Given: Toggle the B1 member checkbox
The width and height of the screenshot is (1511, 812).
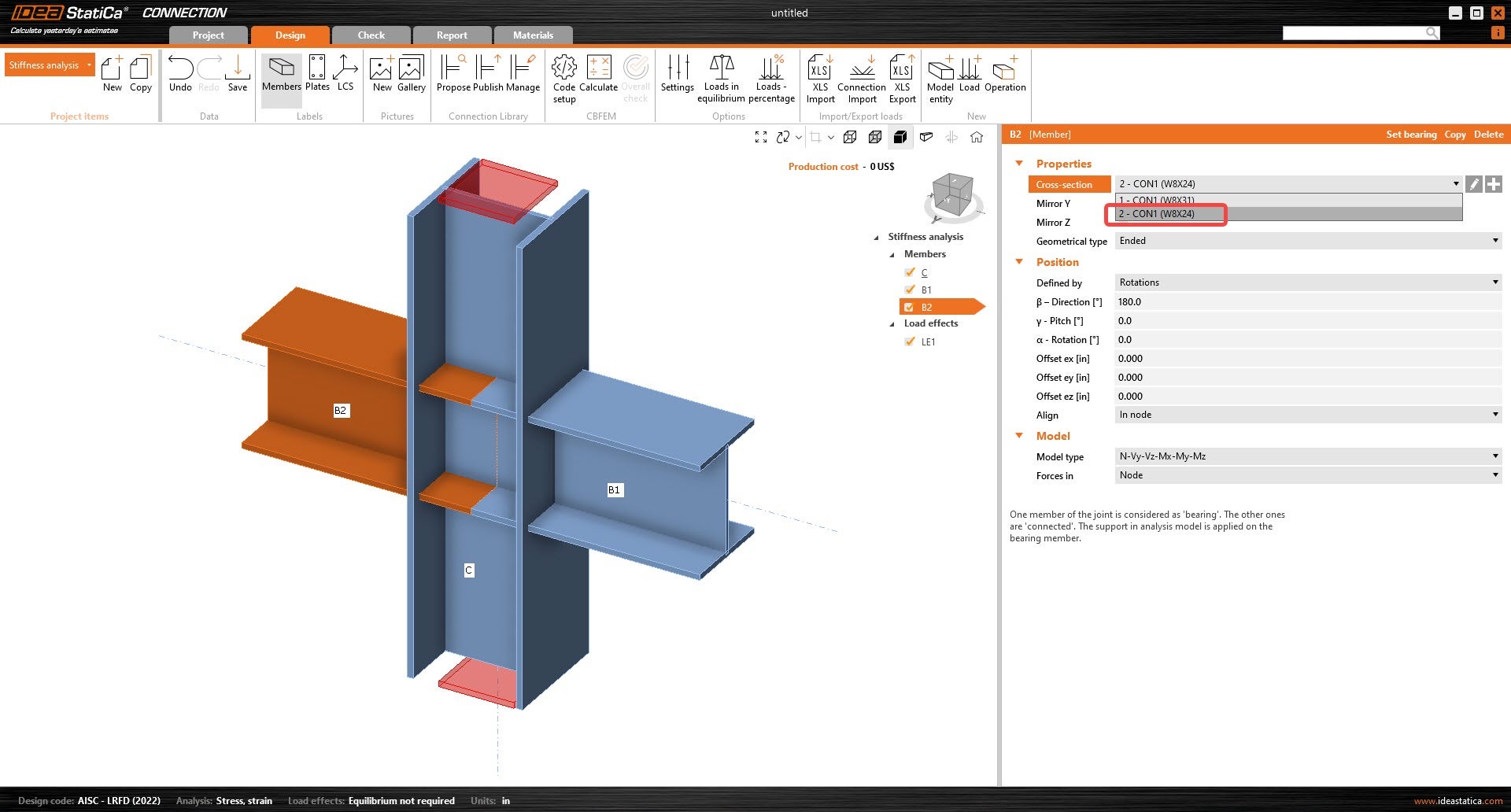Looking at the screenshot, I should pos(910,290).
